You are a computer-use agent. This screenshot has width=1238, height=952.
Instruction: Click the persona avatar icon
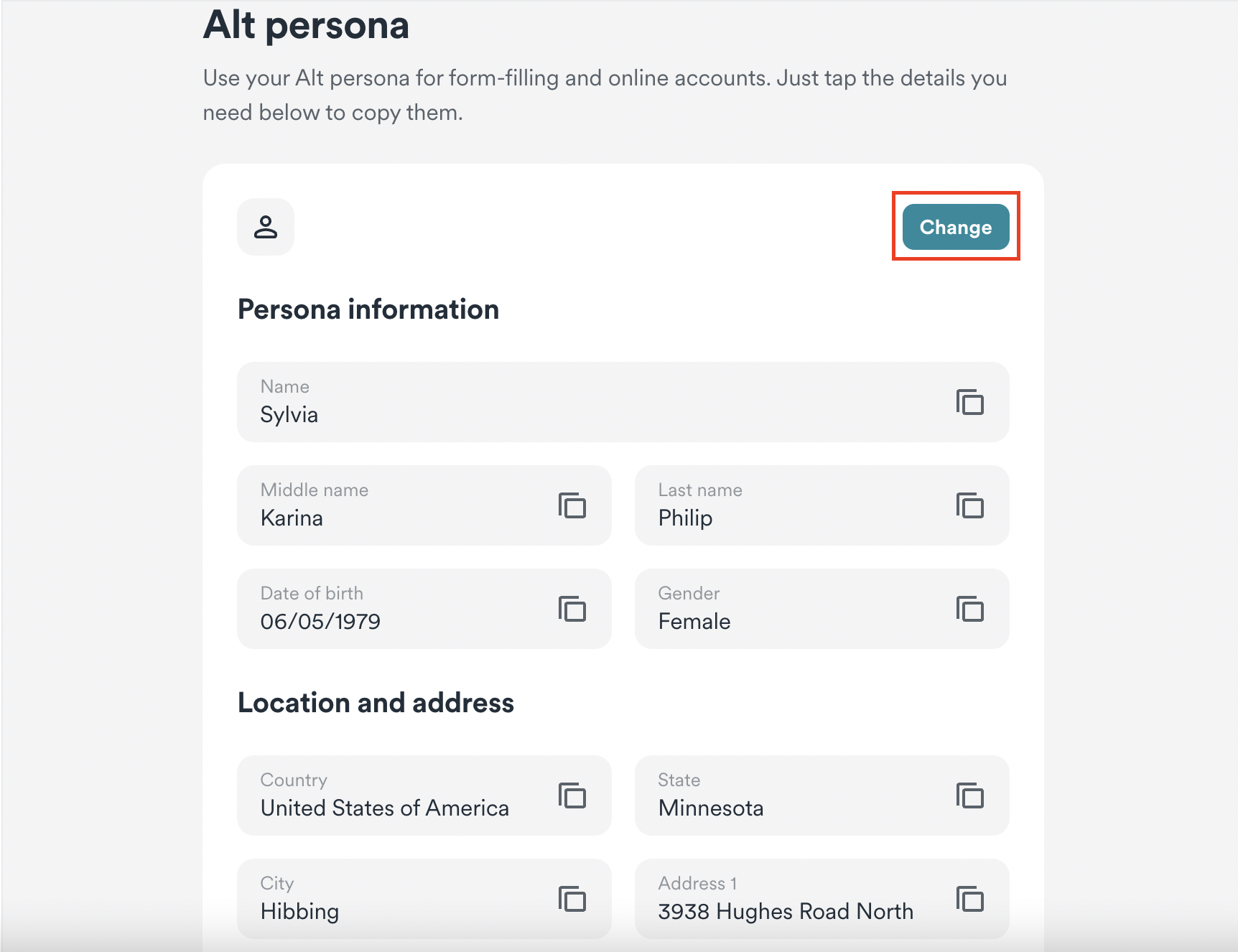click(x=266, y=227)
